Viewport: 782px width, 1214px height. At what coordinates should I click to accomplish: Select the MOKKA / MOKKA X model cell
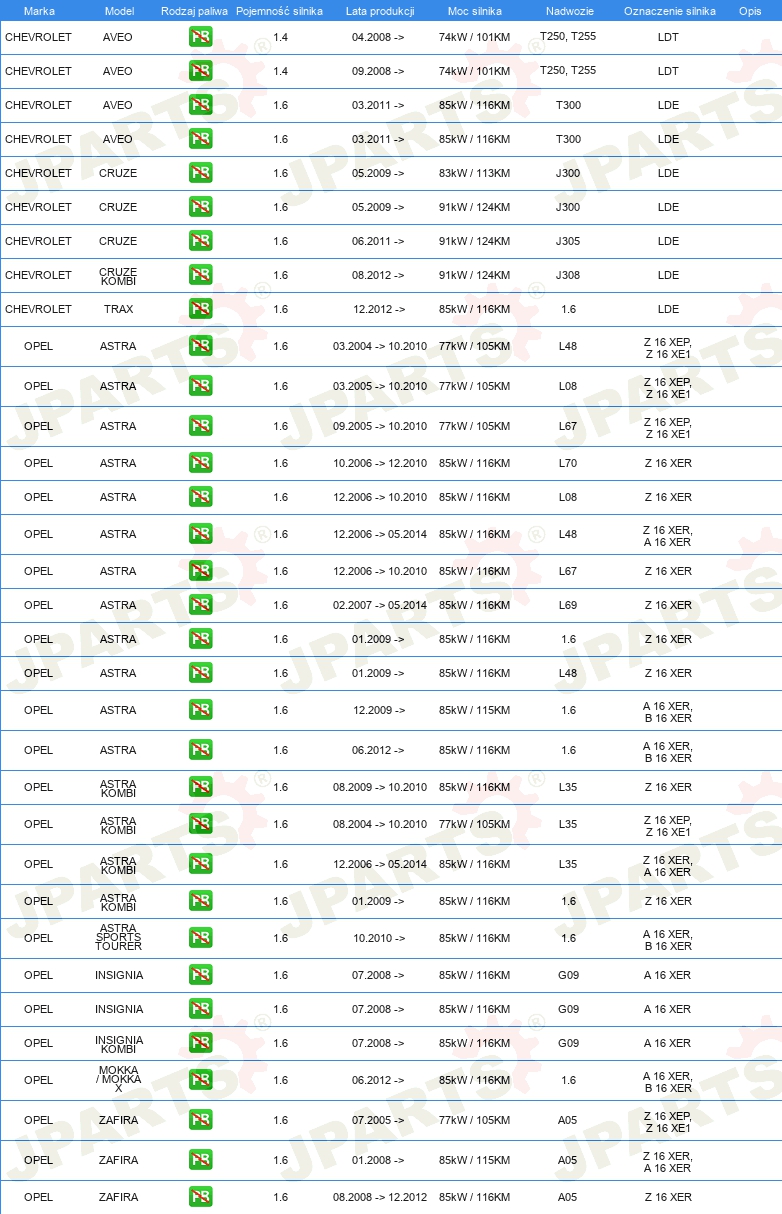click(118, 1079)
